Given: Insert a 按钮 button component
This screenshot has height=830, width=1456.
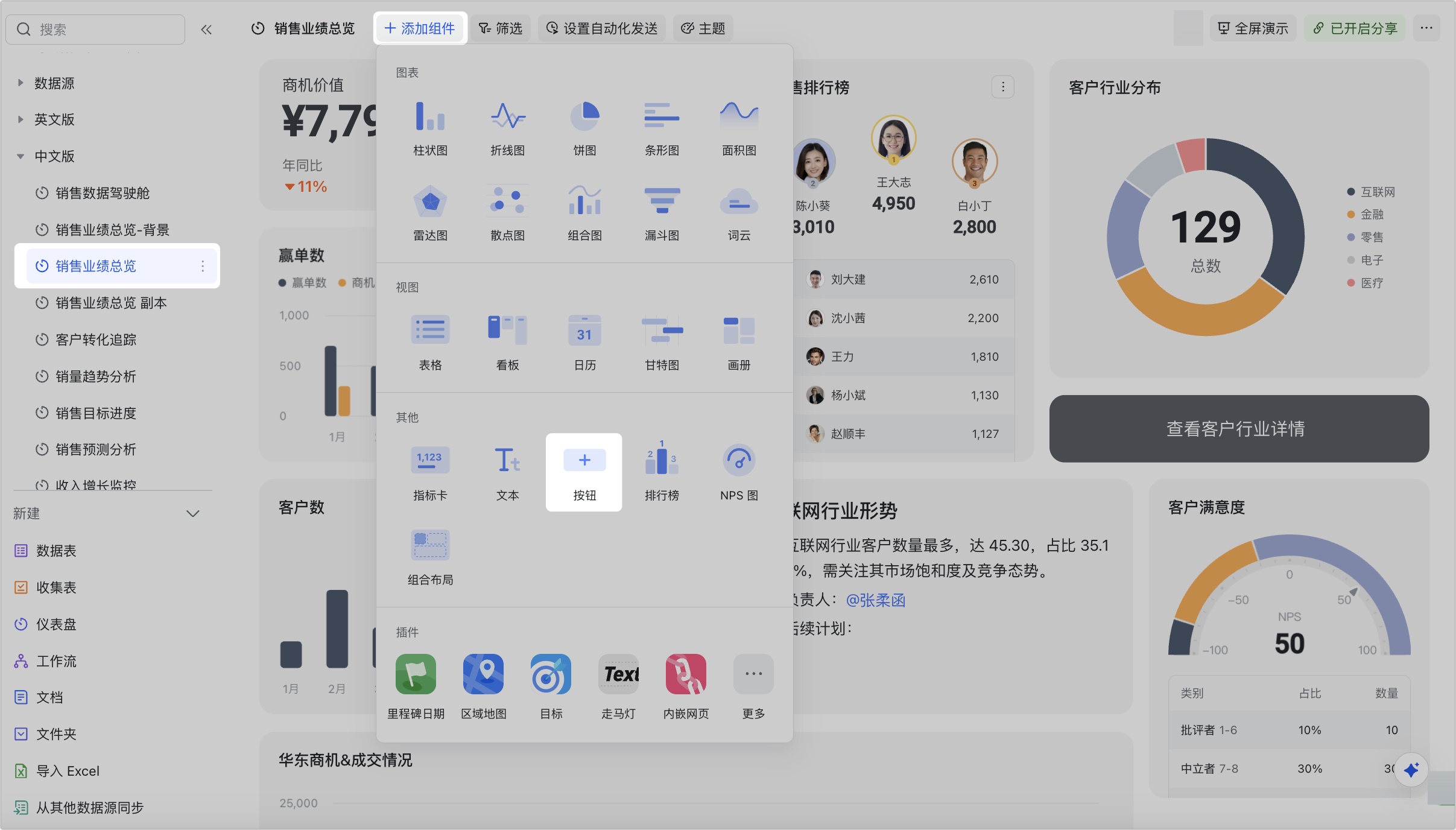Looking at the screenshot, I should [x=584, y=472].
